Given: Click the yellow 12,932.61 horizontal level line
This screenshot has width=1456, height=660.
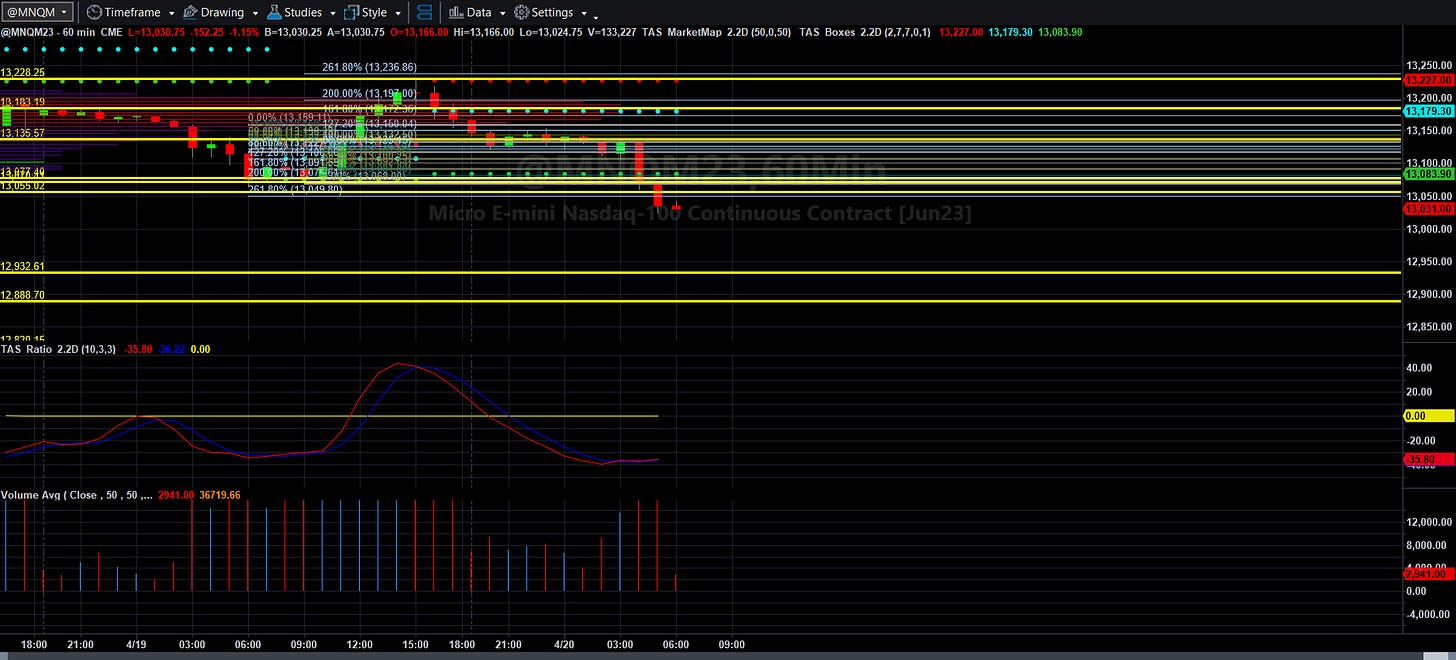Looking at the screenshot, I should click(x=700, y=272).
